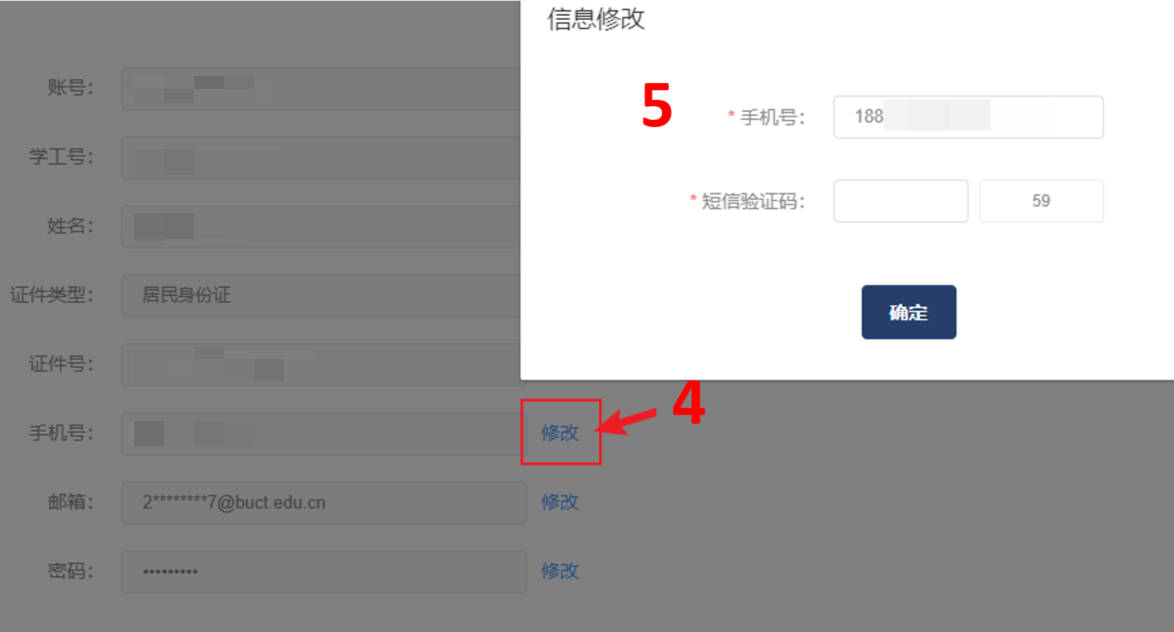Click the 邮箱 label on the form

pyautogui.click(x=71, y=502)
